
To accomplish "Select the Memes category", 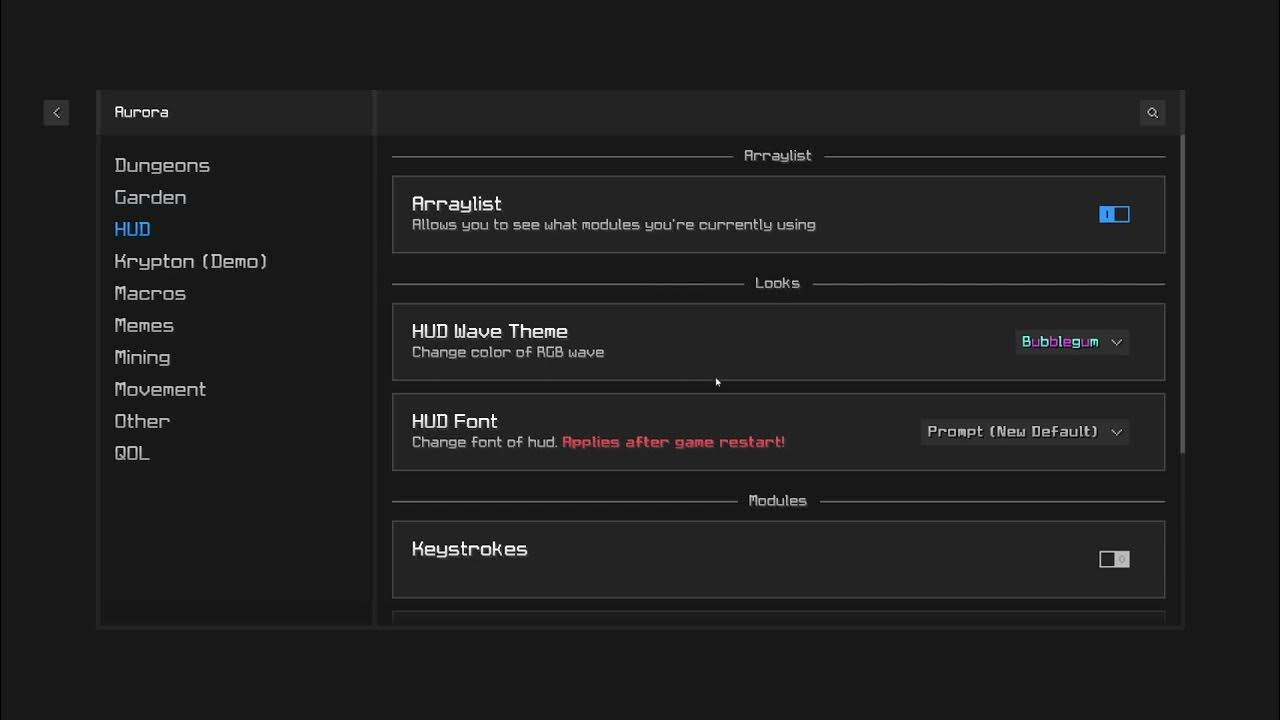I will [144, 326].
